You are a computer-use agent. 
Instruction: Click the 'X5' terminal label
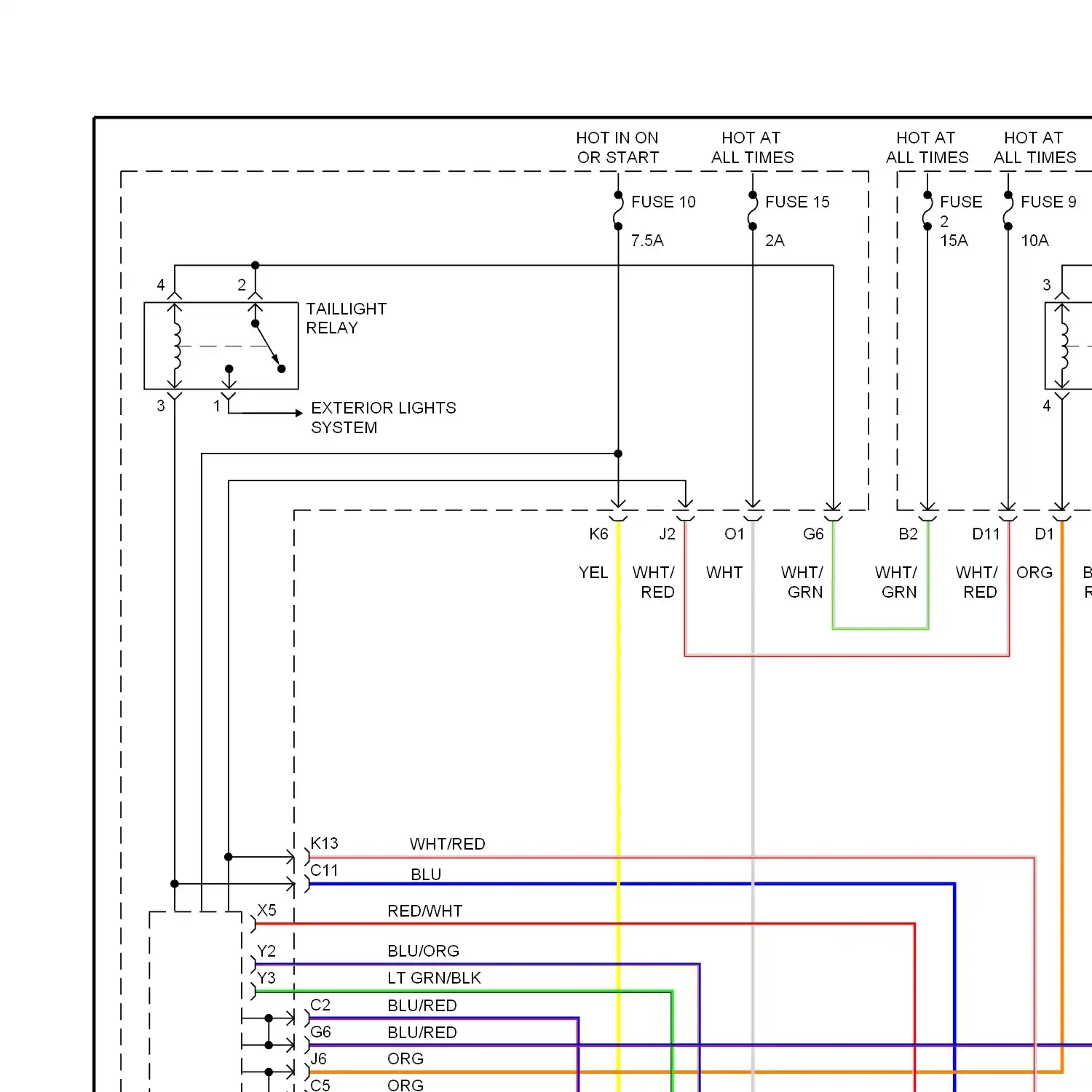[x=266, y=910]
